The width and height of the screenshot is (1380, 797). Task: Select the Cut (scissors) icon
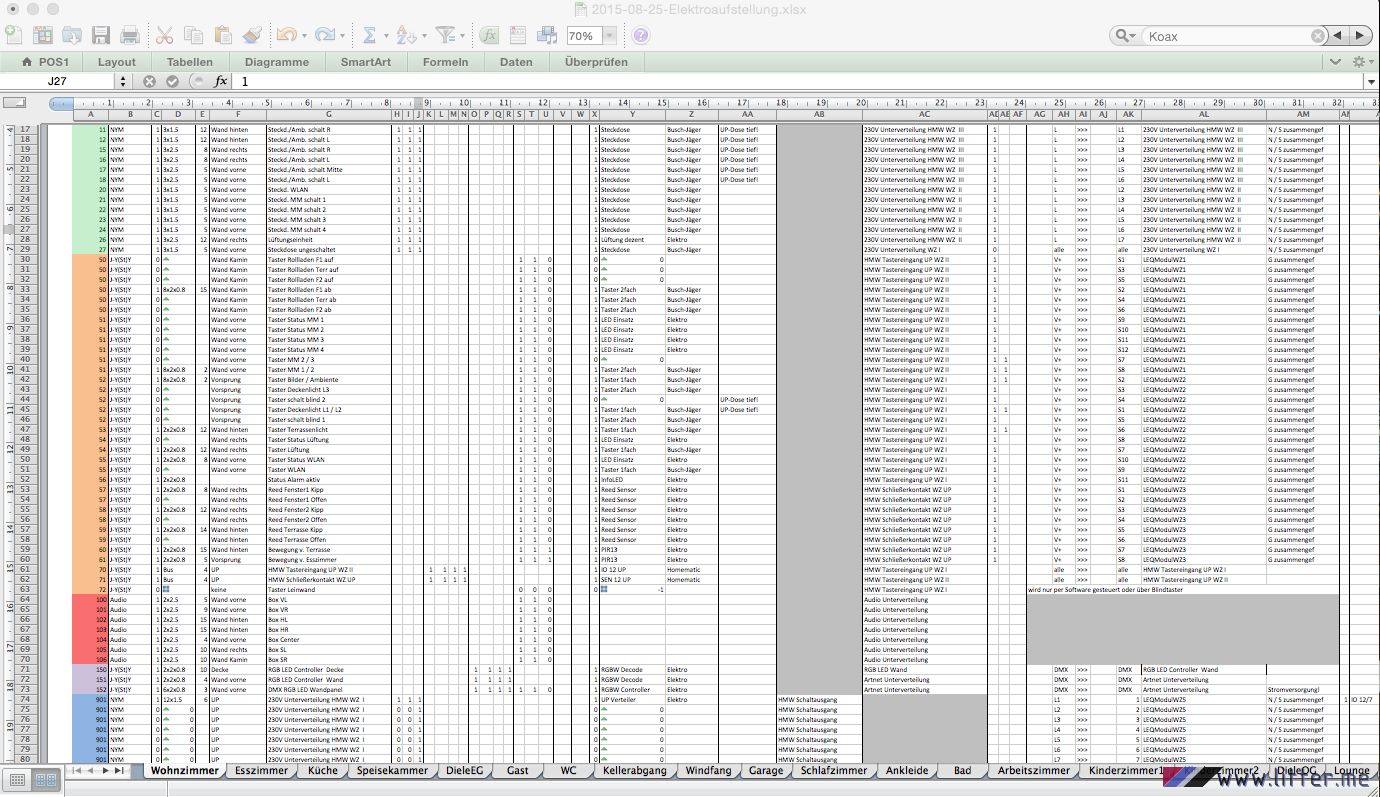(x=165, y=35)
